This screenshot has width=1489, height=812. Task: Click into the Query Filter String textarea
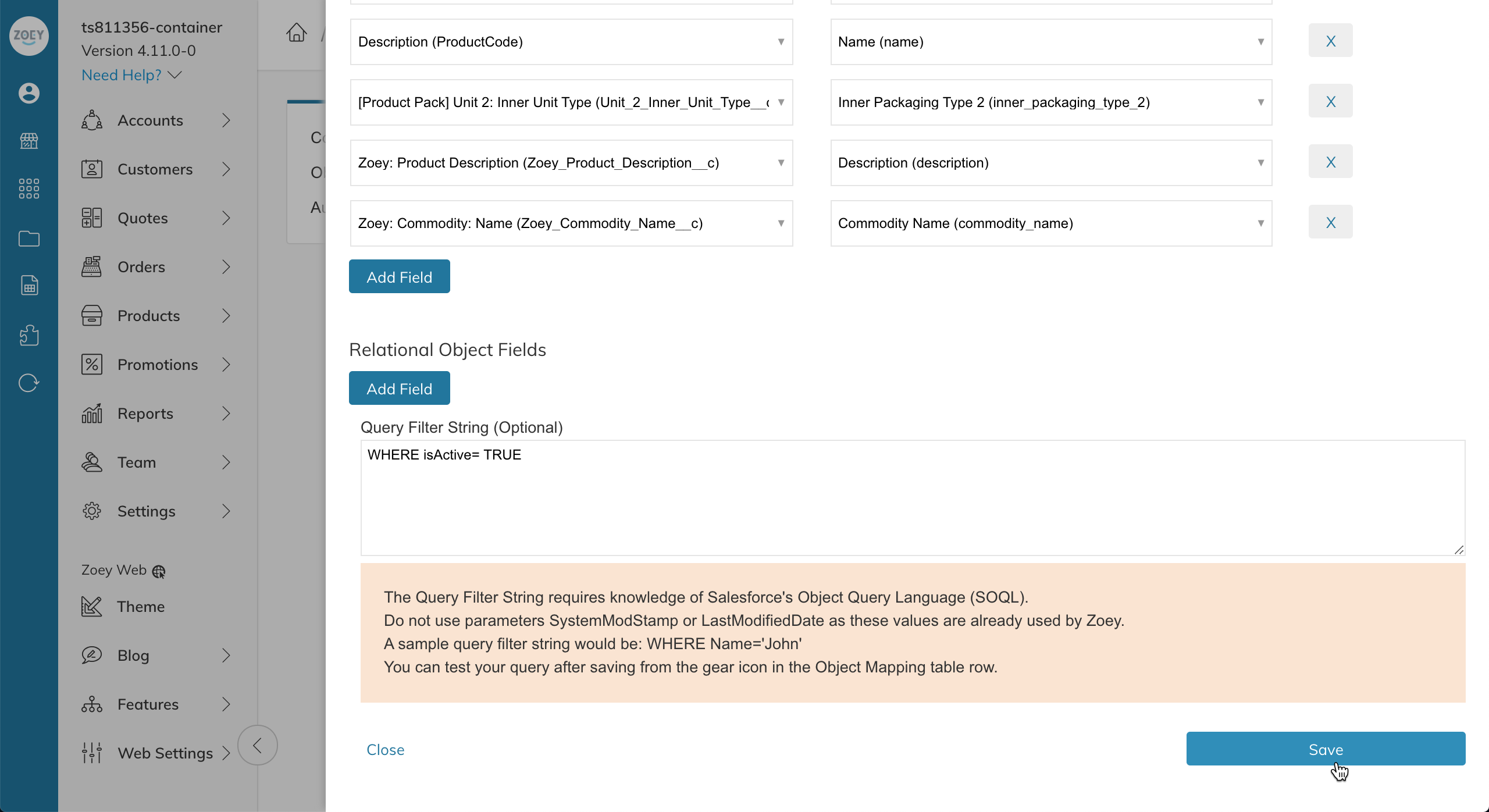point(913,498)
